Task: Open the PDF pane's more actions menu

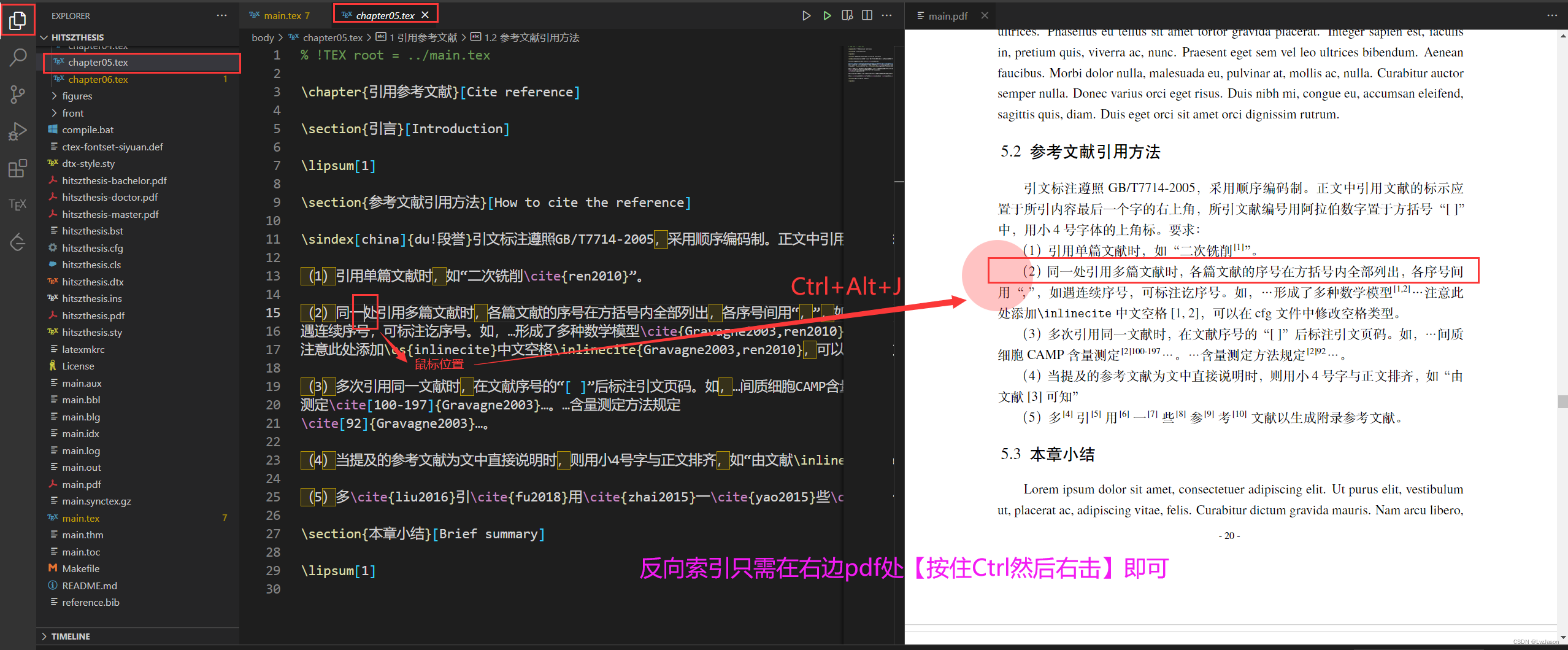Action: (x=1553, y=15)
